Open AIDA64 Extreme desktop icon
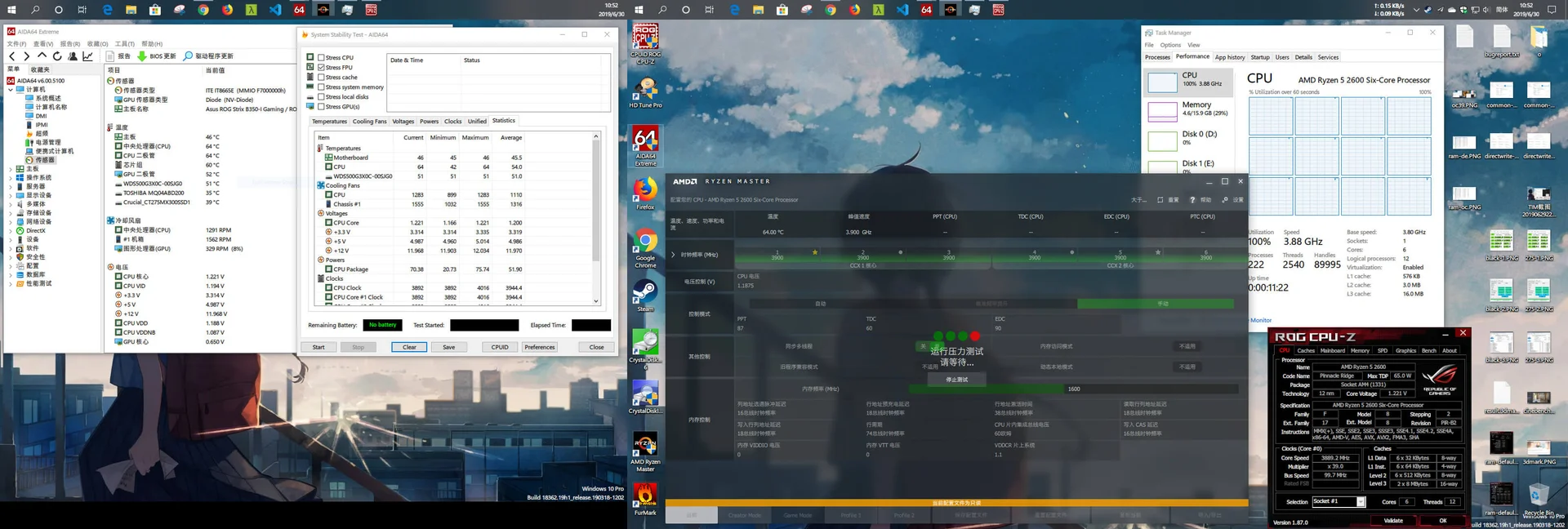 (645, 147)
